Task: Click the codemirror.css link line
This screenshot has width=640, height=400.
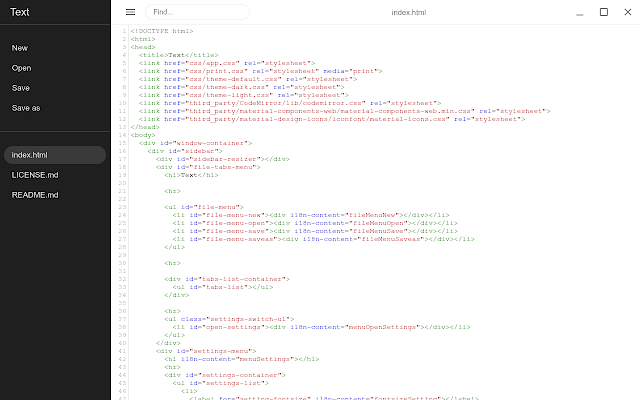Action: [290, 103]
